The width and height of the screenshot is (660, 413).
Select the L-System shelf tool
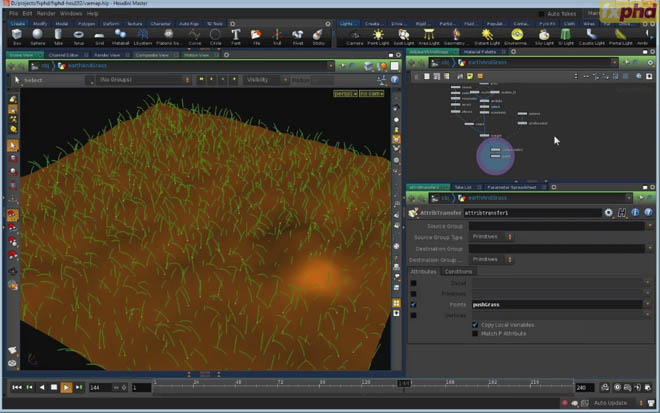(143, 36)
